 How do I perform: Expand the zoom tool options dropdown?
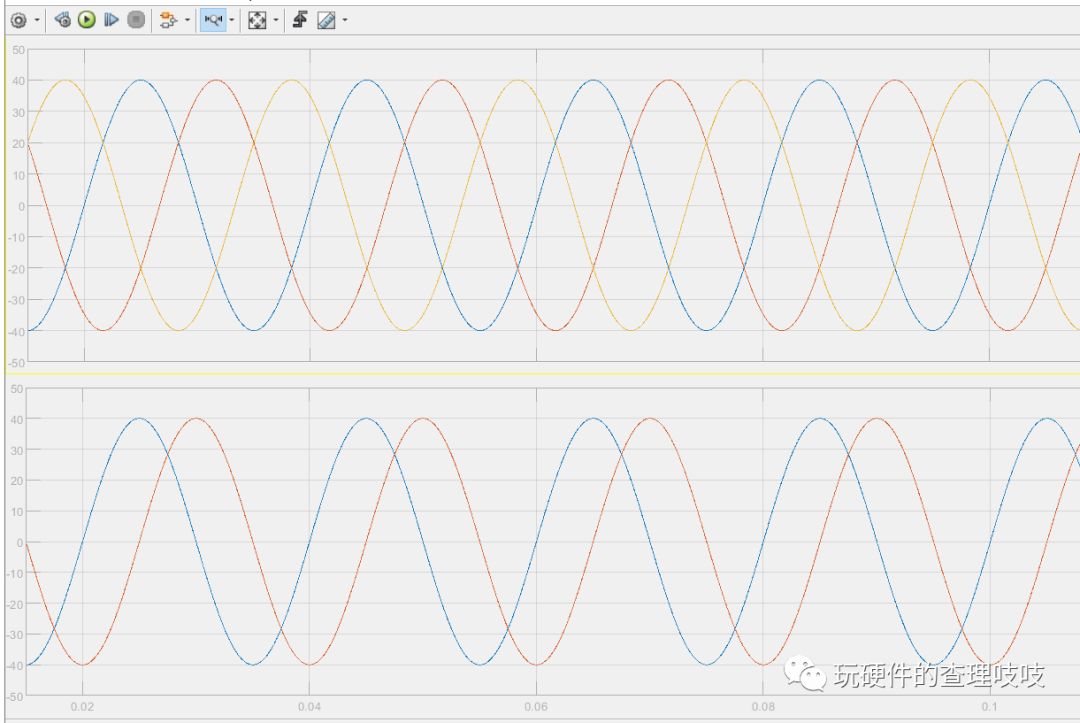pos(231,20)
